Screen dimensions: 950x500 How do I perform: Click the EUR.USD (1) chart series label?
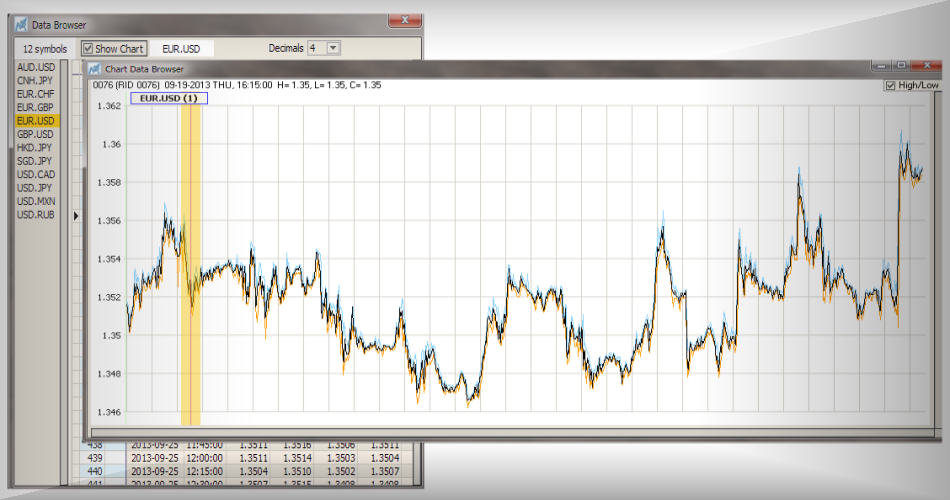168,98
